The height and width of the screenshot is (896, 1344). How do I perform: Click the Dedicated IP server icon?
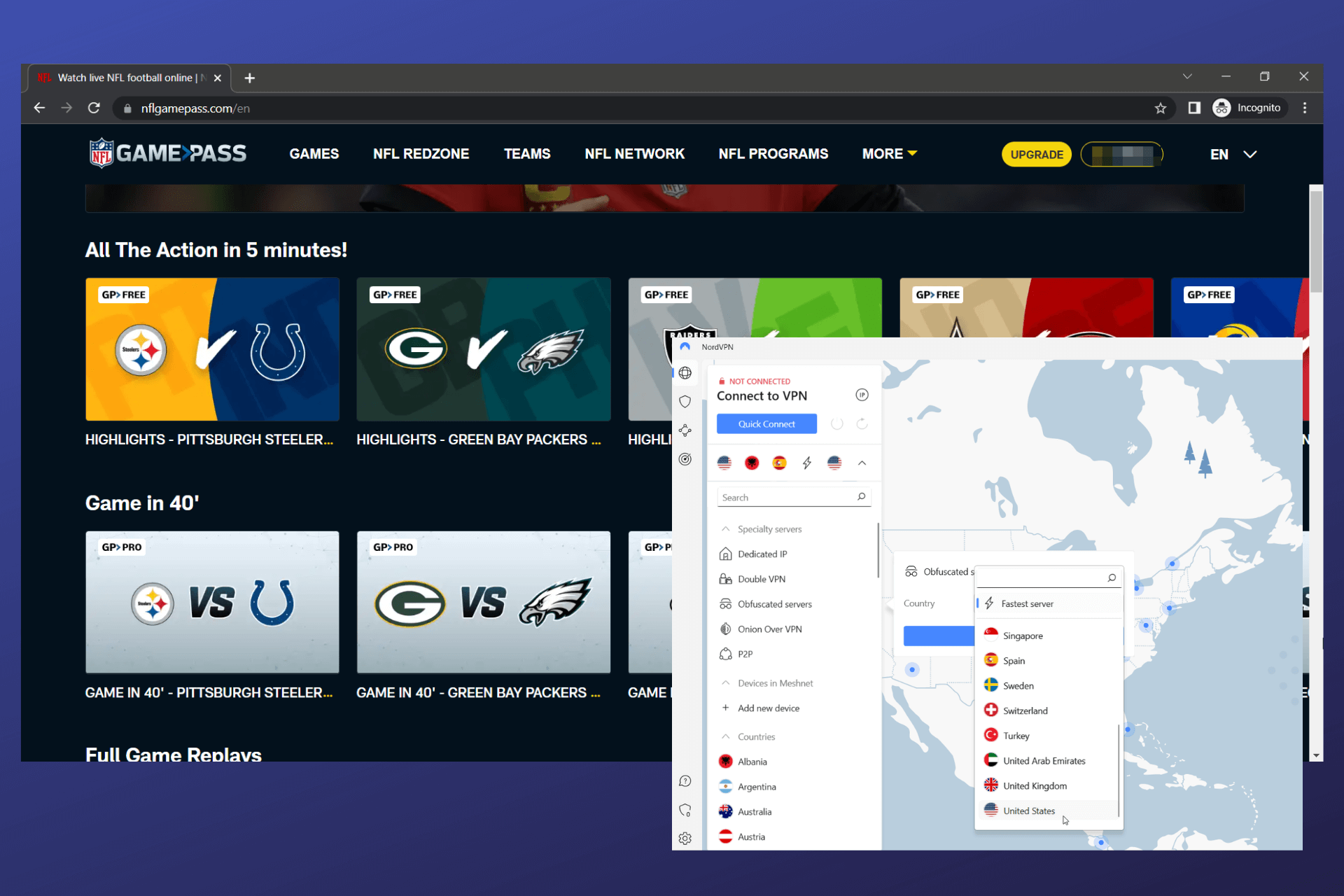tap(725, 554)
